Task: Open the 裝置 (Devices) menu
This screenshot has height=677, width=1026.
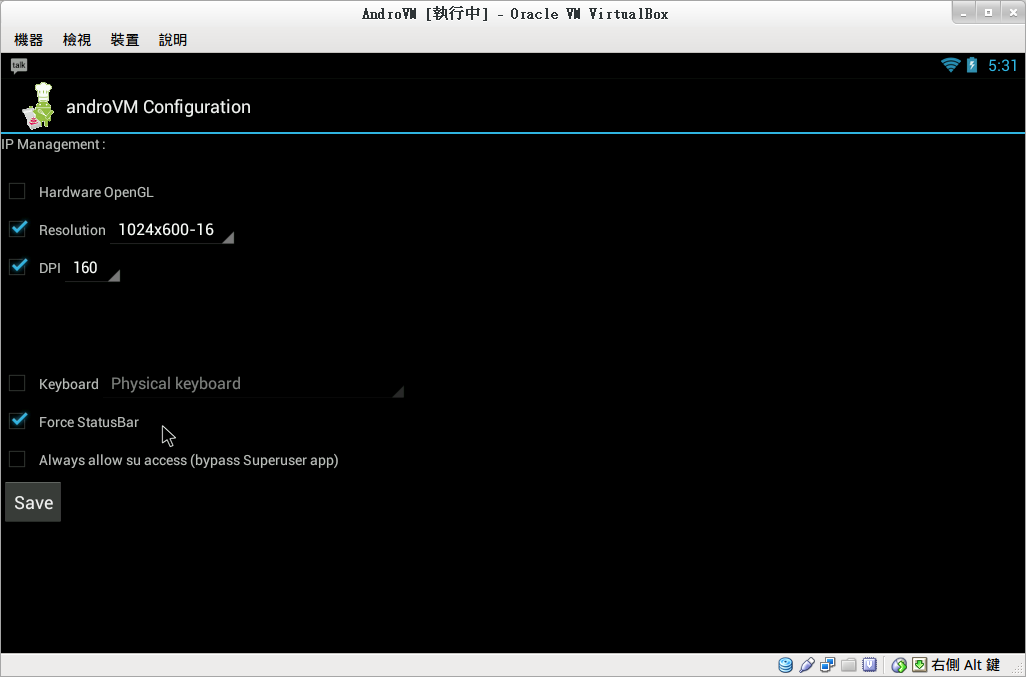Action: point(124,40)
